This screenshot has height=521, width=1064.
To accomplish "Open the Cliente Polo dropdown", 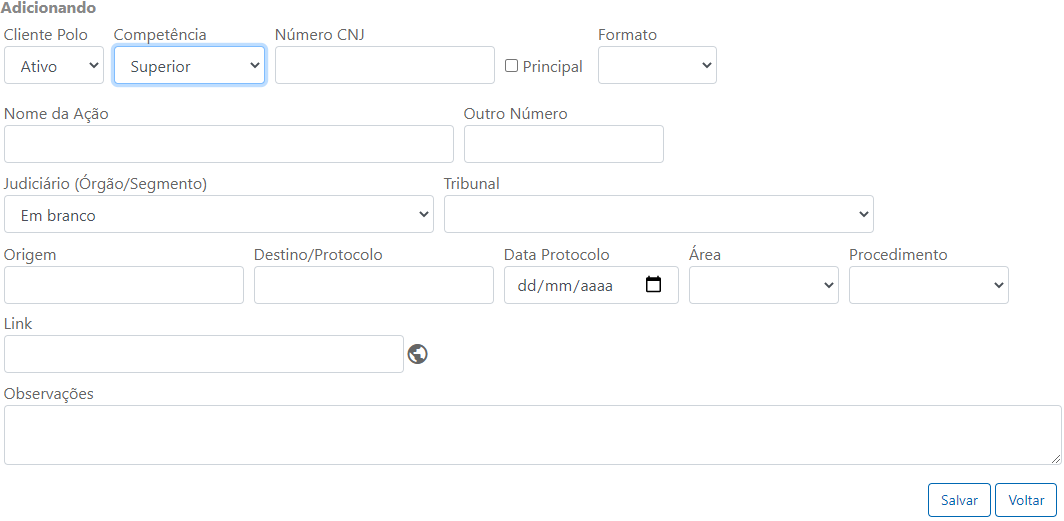I will [54, 66].
